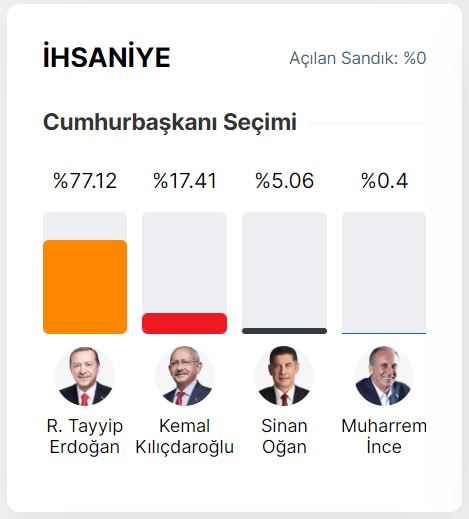Click the Açılan Sandık: %0 label
The height and width of the screenshot is (519, 469).
pos(358,58)
